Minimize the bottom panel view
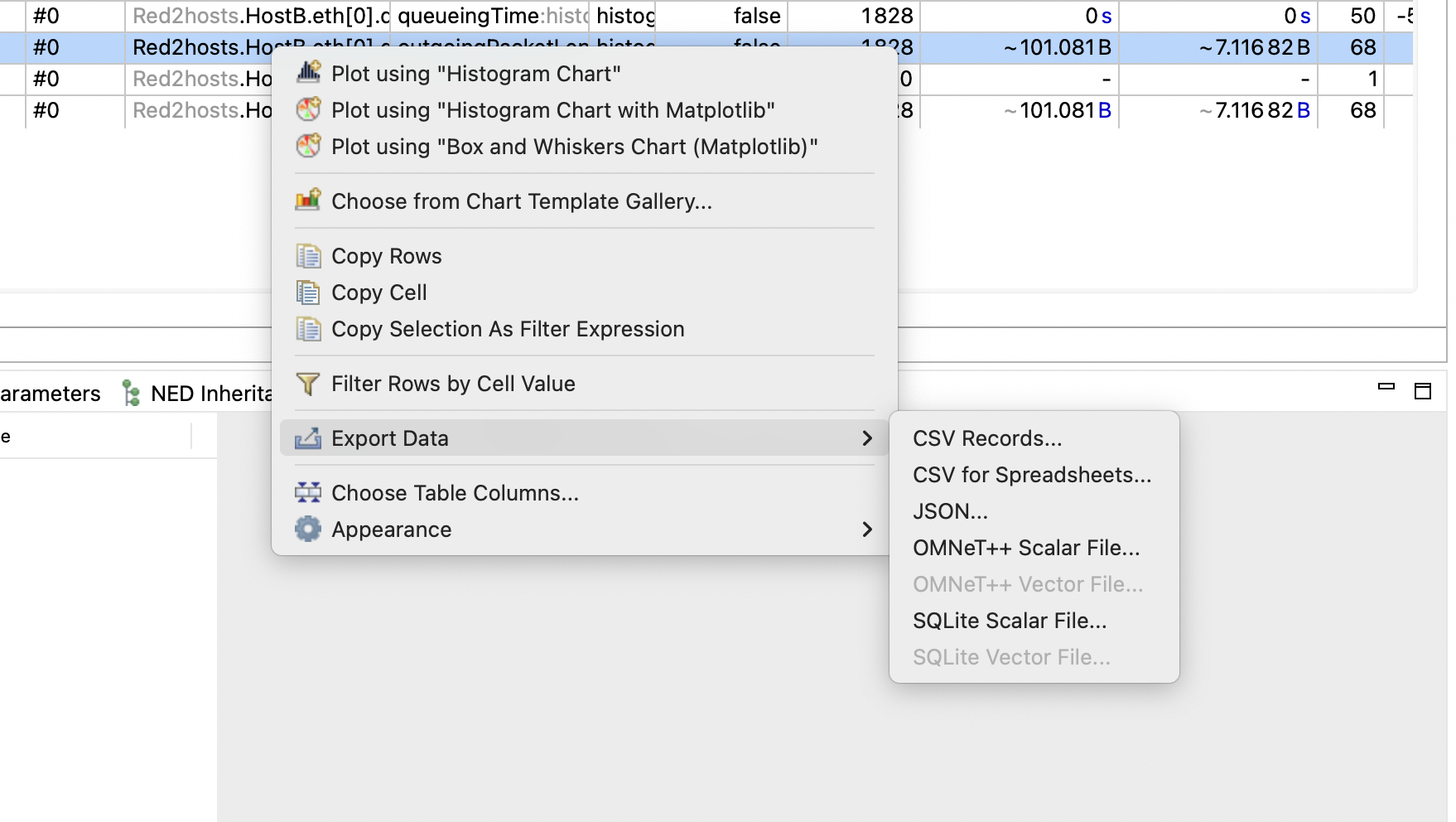This screenshot has height=822, width=1456. tap(1386, 387)
